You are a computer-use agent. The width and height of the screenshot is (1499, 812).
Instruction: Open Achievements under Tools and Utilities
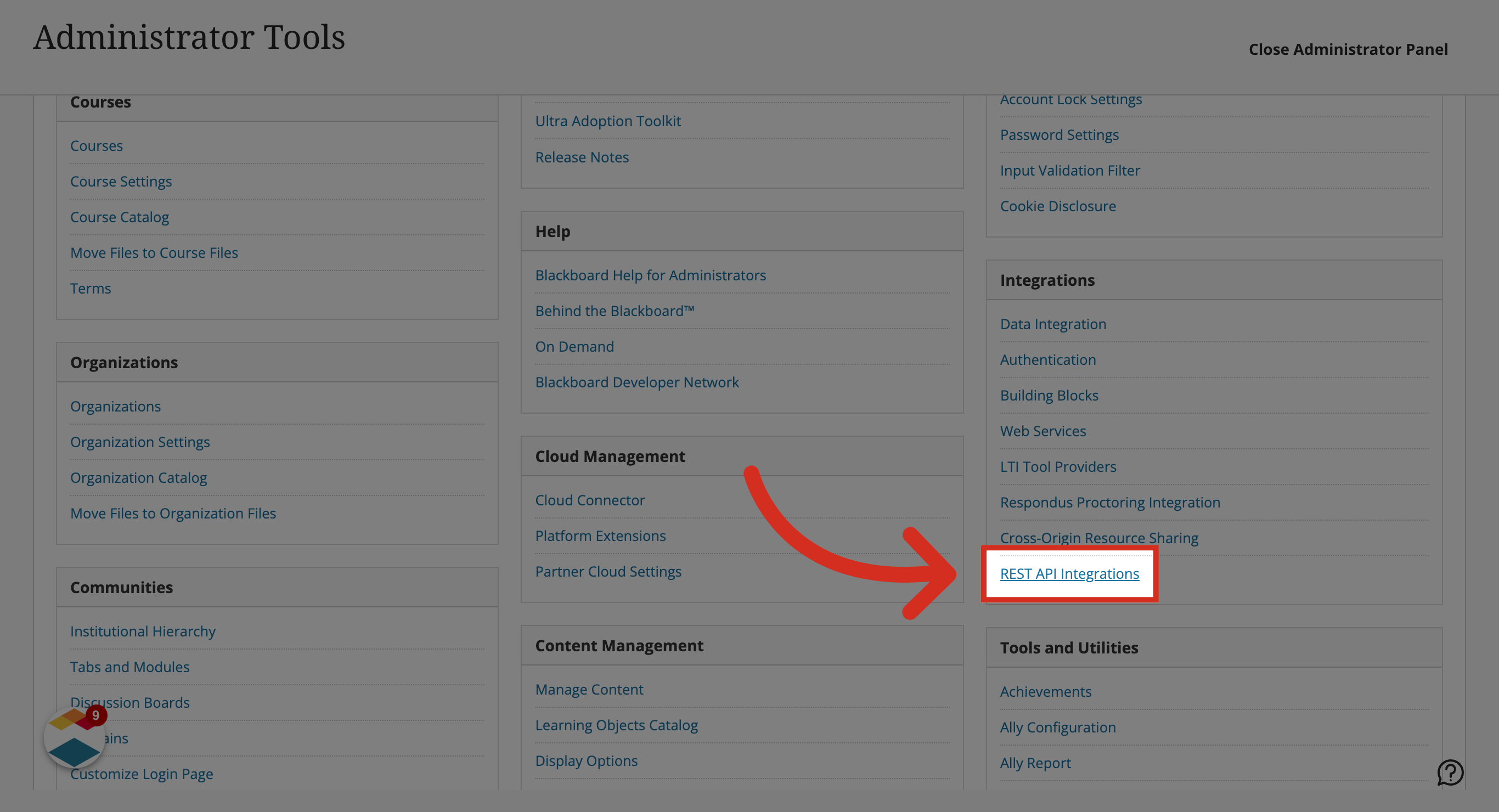pos(1046,691)
